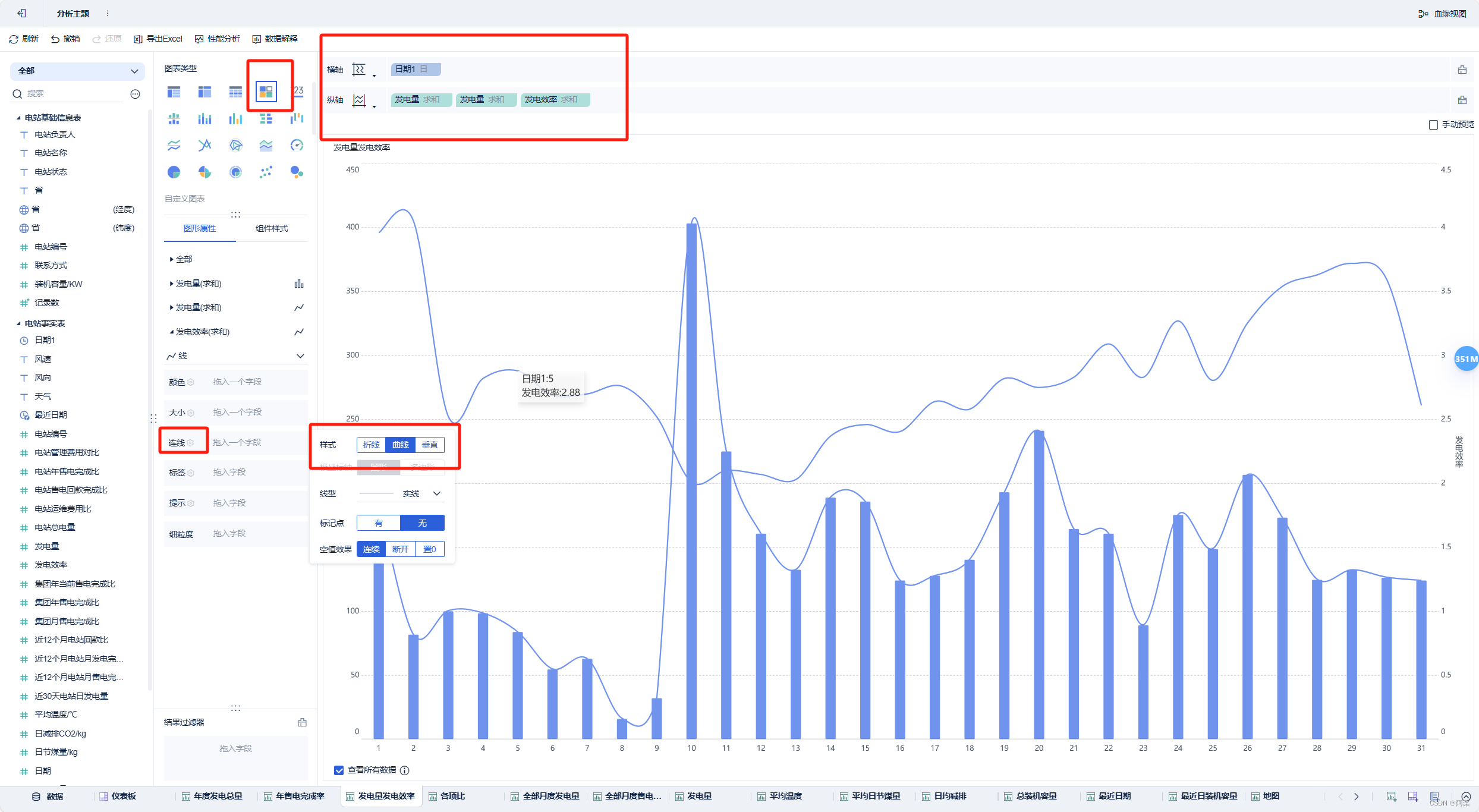Click the lock icon on the 横轴 row

coord(1462,70)
